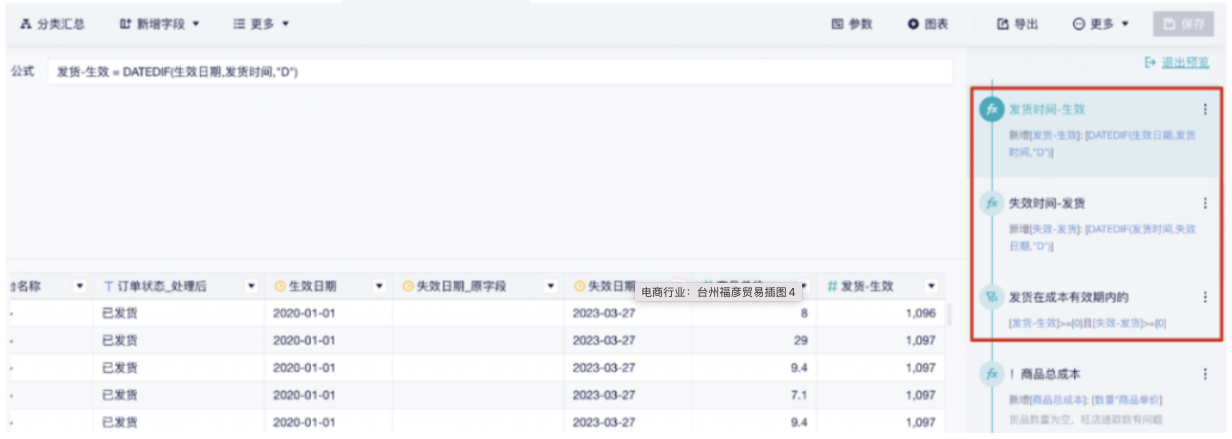Screen dimensions: 1232x439
Task: Select the 失效时间-发货 step icon
Action: (991, 203)
